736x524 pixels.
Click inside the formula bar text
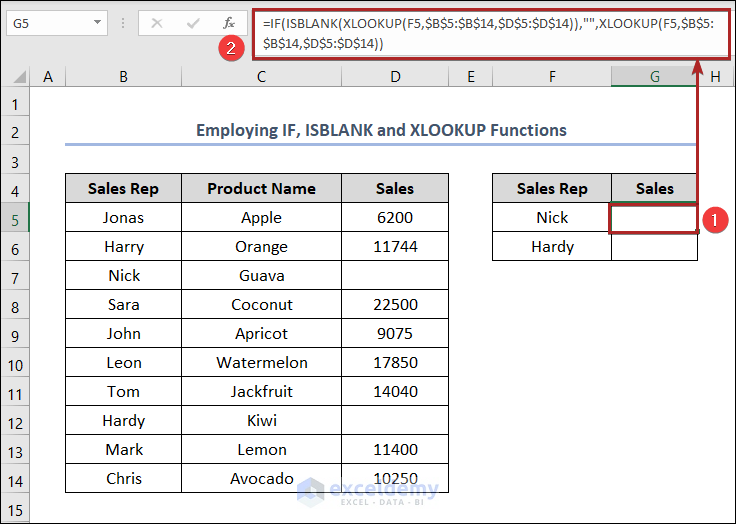click(x=480, y=32)
